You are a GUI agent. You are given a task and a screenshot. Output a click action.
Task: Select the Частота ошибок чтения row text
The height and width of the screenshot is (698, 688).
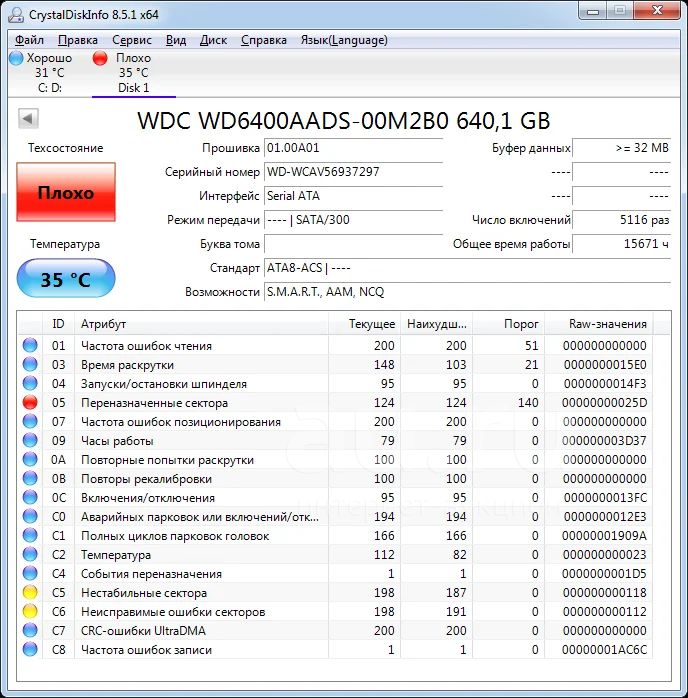146,346
